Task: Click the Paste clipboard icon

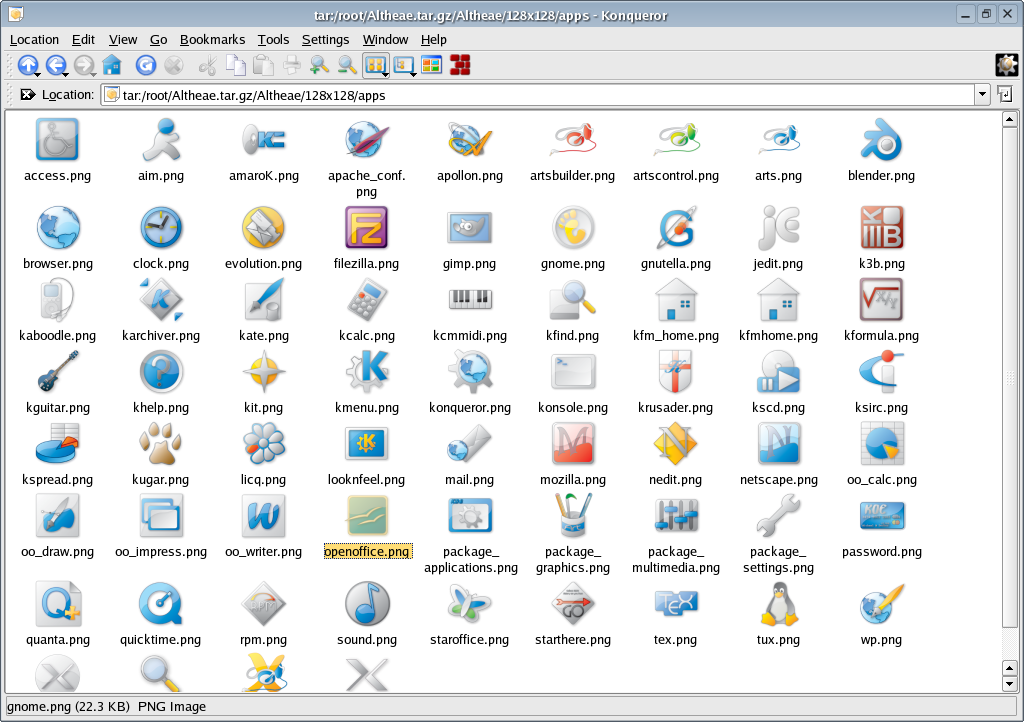Action: [x=263, y=65]
